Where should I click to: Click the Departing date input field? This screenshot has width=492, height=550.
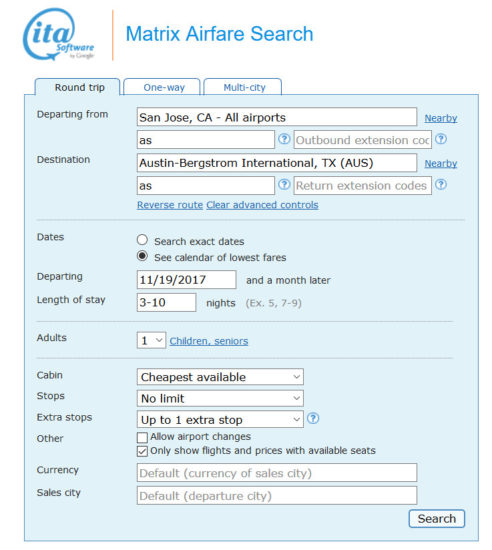(x=186, y=280)
